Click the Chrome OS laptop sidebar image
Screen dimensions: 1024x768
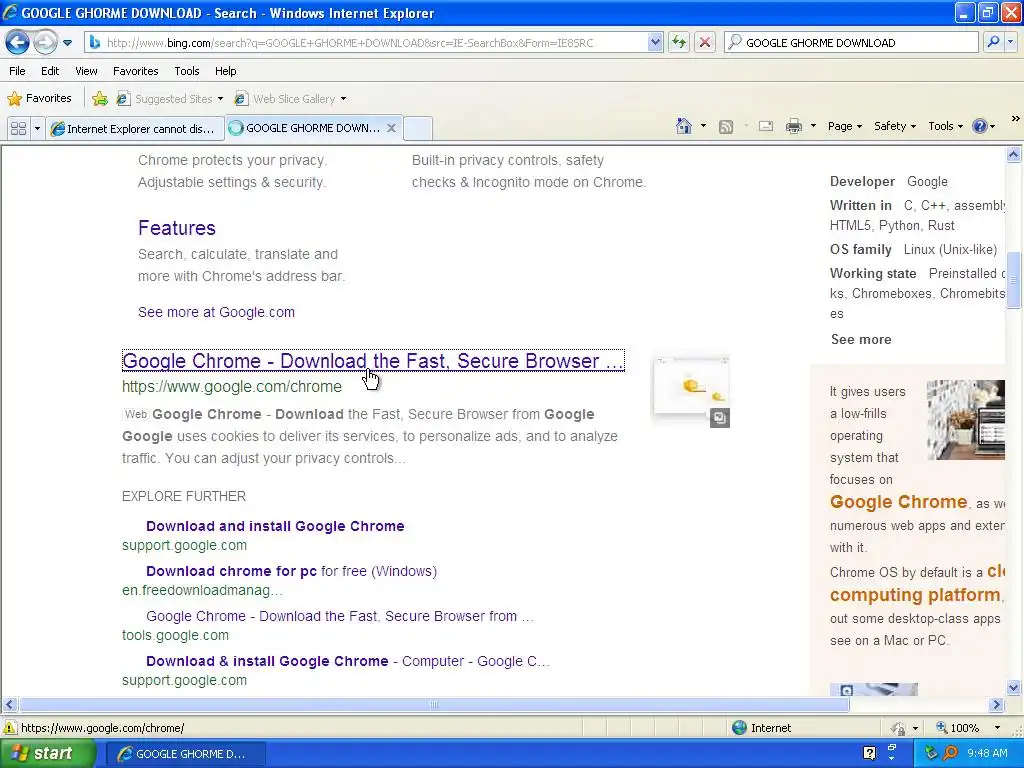(x=965, y=420)
